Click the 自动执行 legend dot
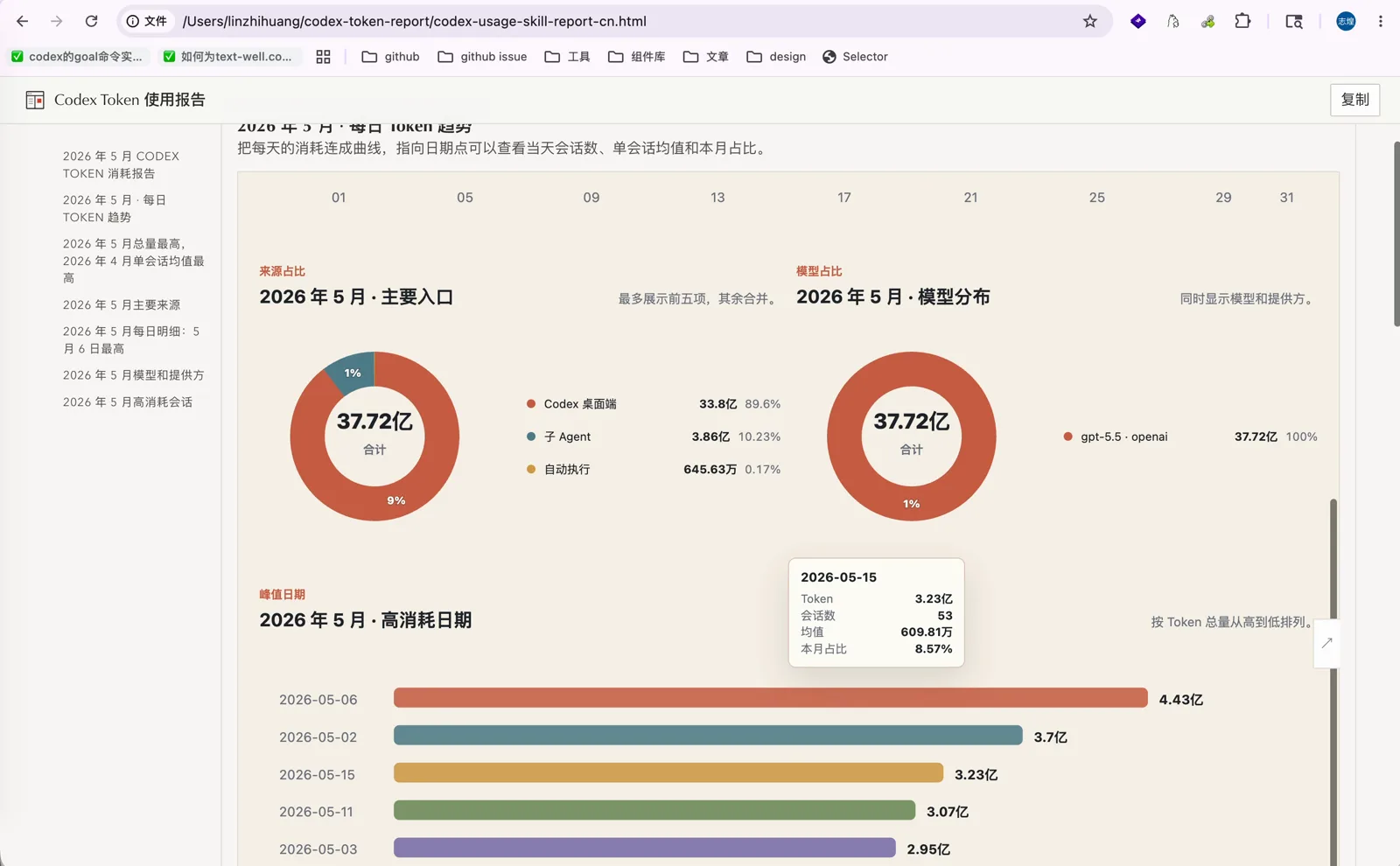 pyautogui.click(x=531, y=469)
